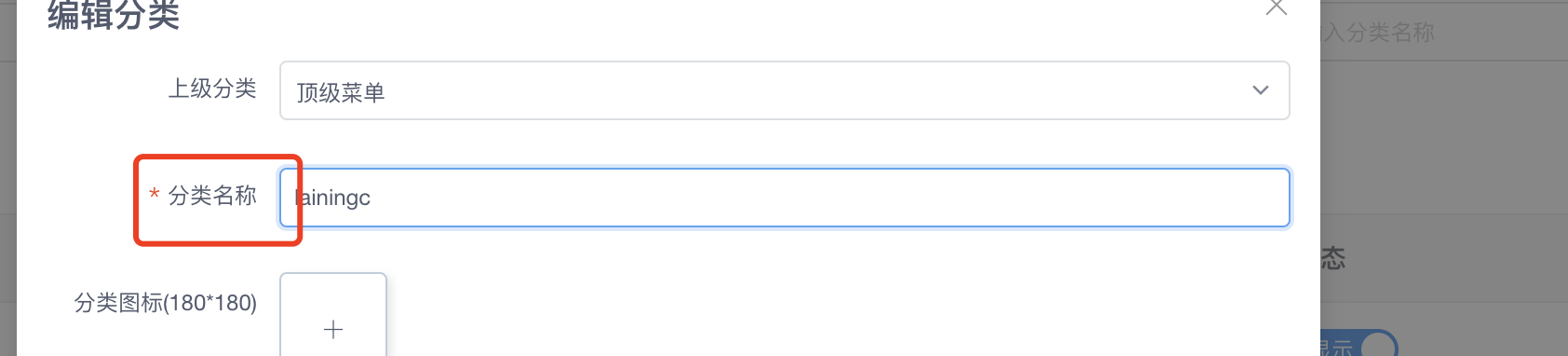This screenshot has height=356, width=1568.
Task: Click the plus icon to upload 分类图标
Action: [x=333, y=329]
